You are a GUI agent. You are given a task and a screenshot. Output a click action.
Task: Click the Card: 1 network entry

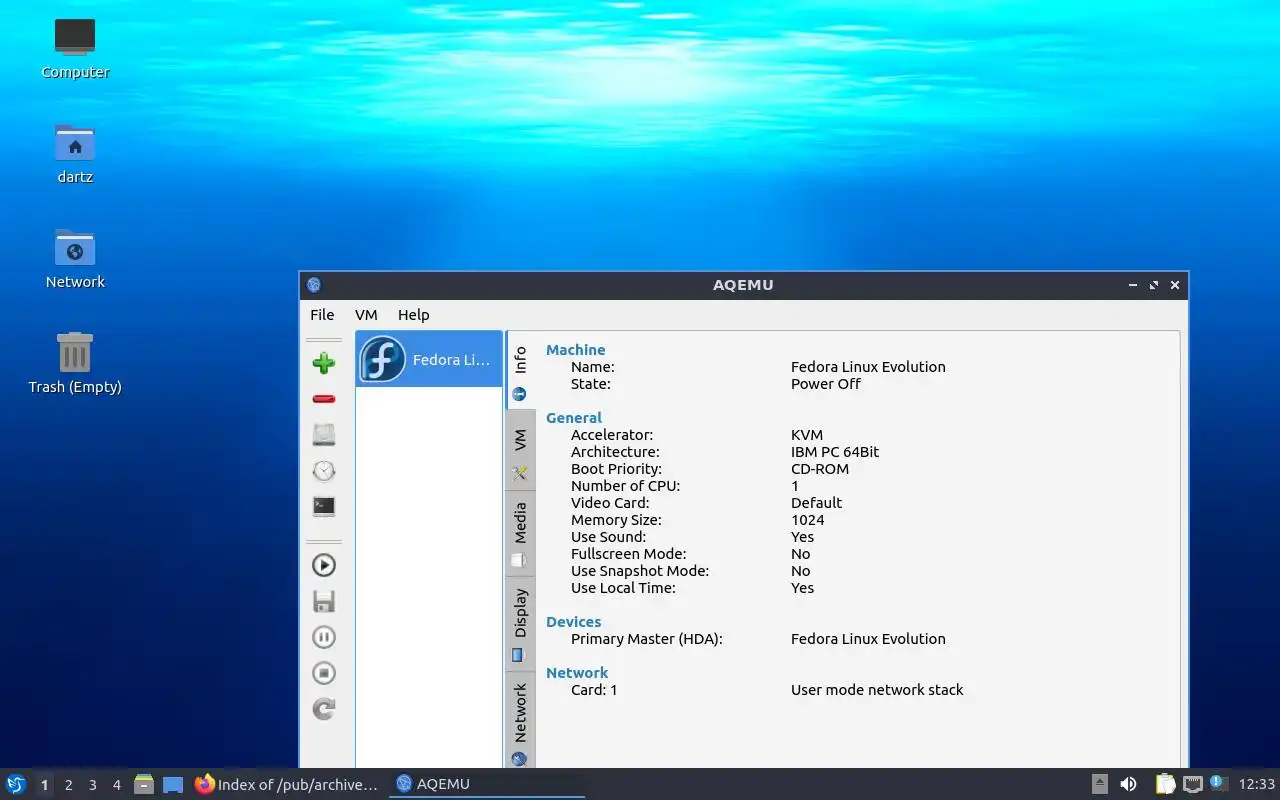coord(594,690)
